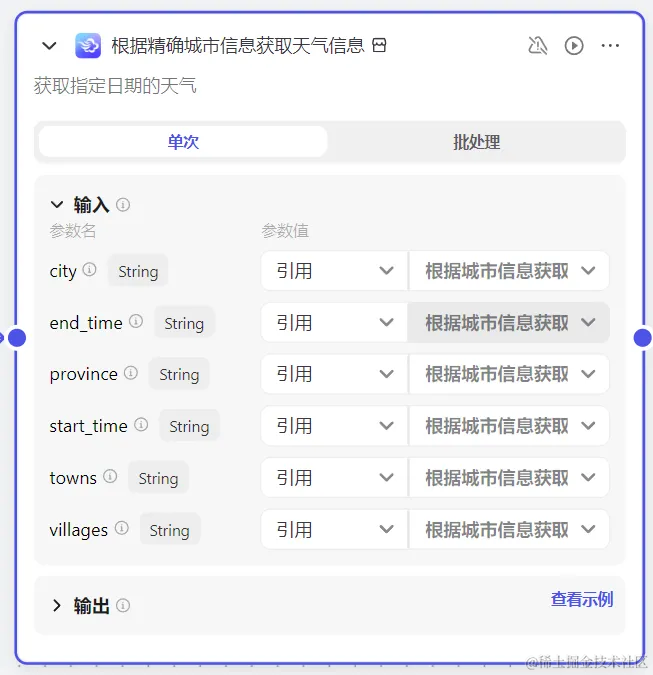Click the String type tag for province
The width and height of the screenshot is (653, 675).
(179, 374)
